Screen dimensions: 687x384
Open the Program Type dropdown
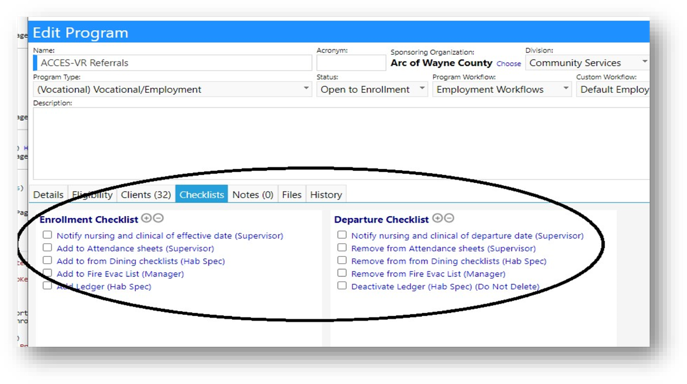172,89
